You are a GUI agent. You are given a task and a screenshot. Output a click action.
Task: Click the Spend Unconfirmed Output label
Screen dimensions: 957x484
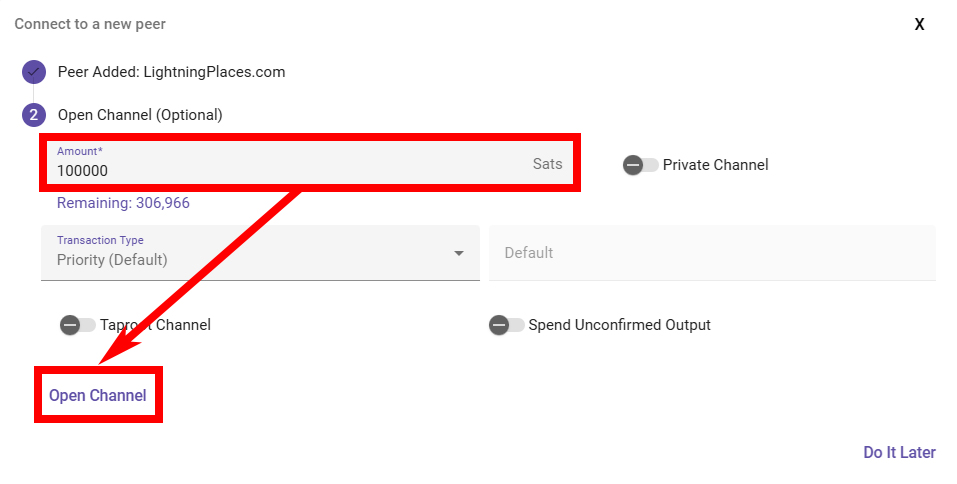point(619,325)
